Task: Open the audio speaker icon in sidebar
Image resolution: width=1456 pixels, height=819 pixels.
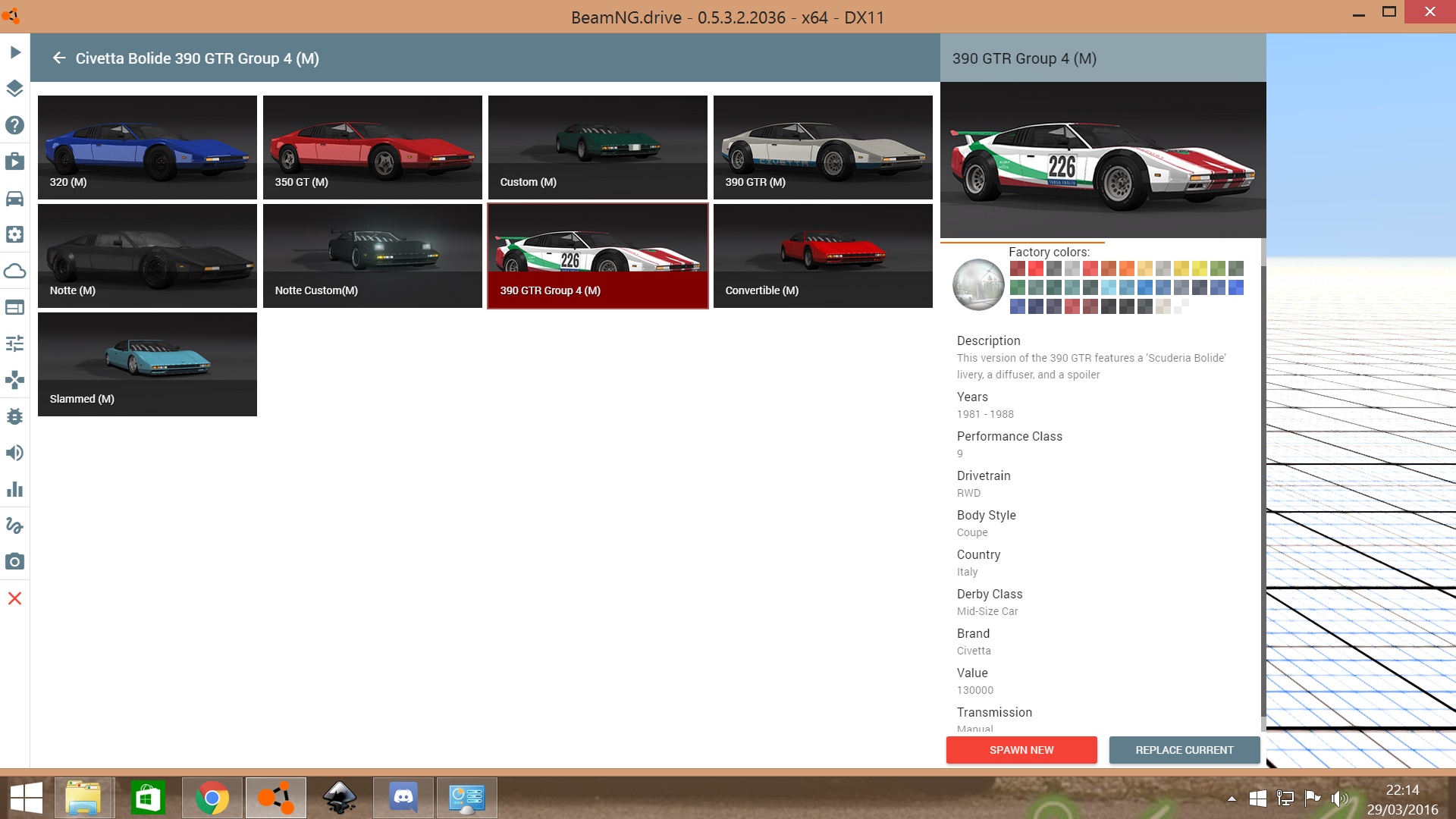Action: pos(14,453)
